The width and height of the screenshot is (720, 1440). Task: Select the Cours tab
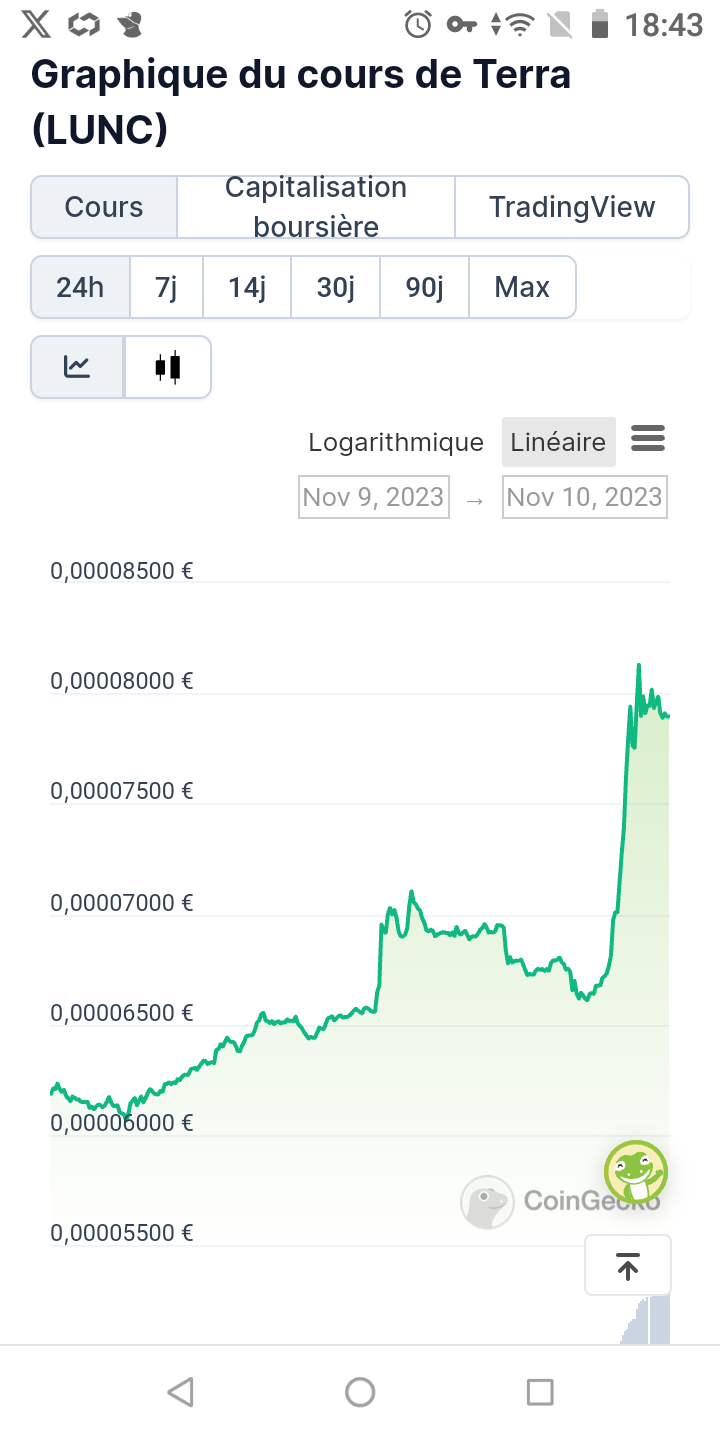click(x=104, y=207)
